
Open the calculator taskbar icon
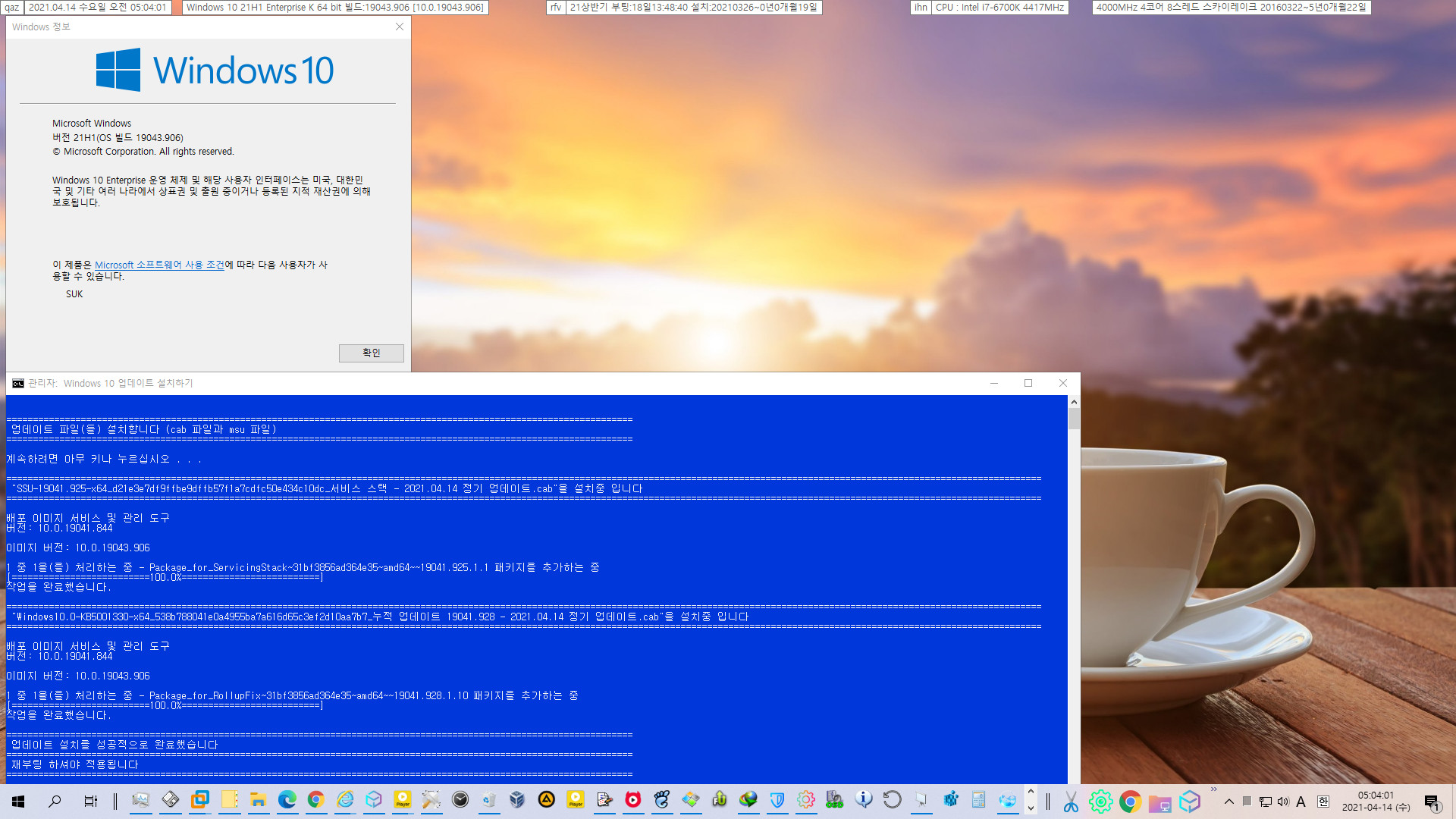point(978,799)
